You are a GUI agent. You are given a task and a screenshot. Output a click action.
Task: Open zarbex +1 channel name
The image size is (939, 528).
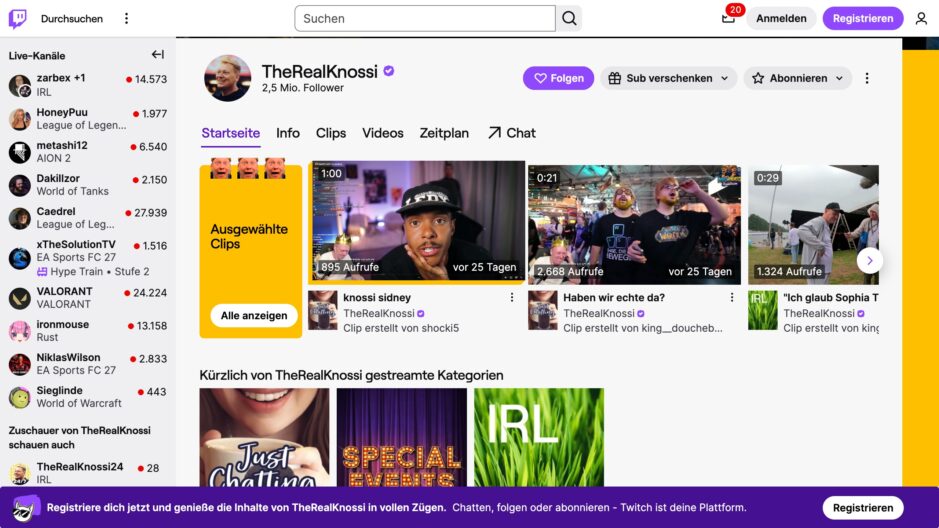pos(61,78)
